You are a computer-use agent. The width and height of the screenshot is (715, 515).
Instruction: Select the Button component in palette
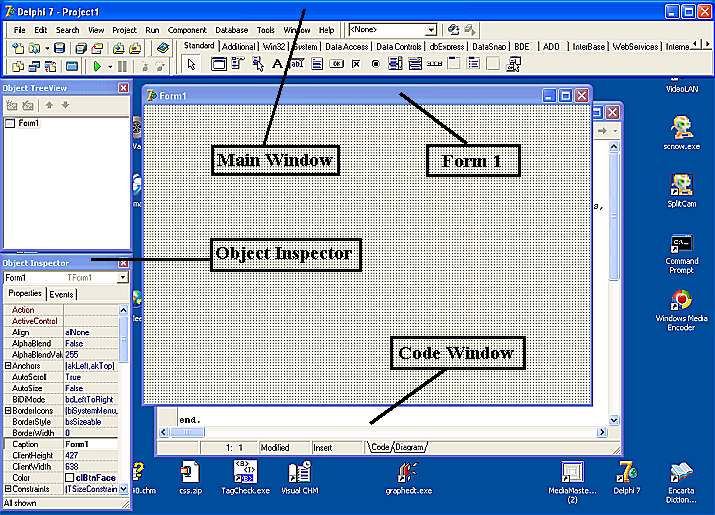(x=336, y=65)
